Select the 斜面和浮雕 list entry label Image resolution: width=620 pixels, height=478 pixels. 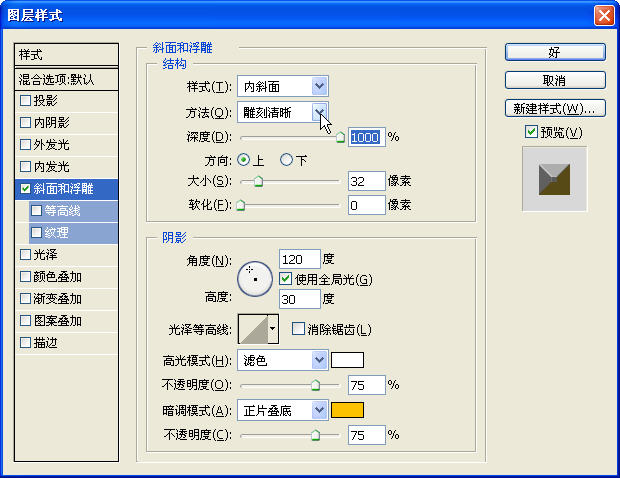[63, 189]
